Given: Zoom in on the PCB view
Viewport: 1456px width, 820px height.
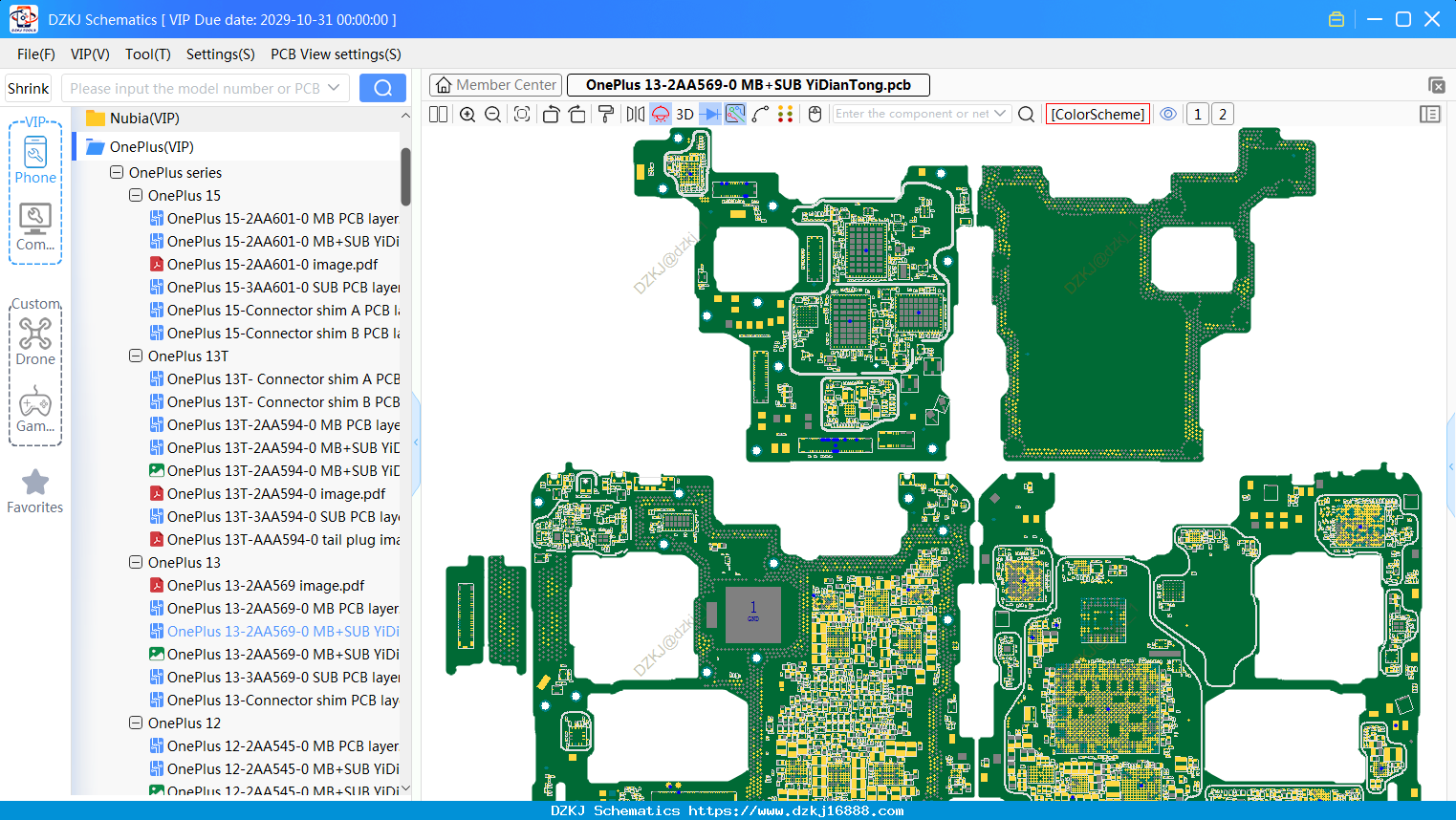Looking at the screenshot, I should (x=467, y=114).
